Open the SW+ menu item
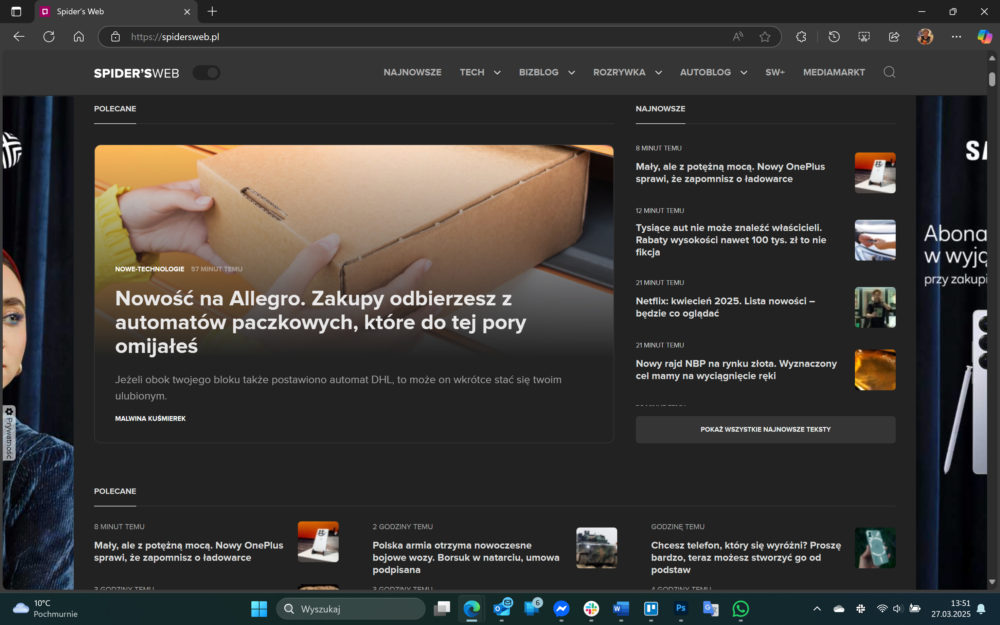This screenshot has width=1000, height=625. [x=775, y=72]
